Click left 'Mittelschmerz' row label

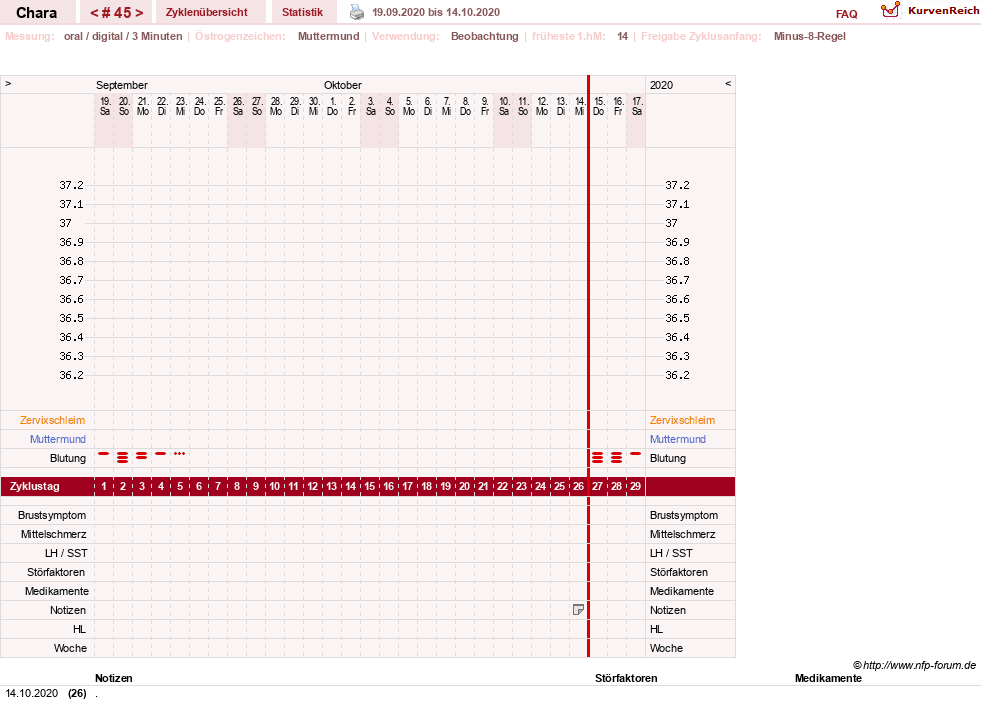pos(53,534)
